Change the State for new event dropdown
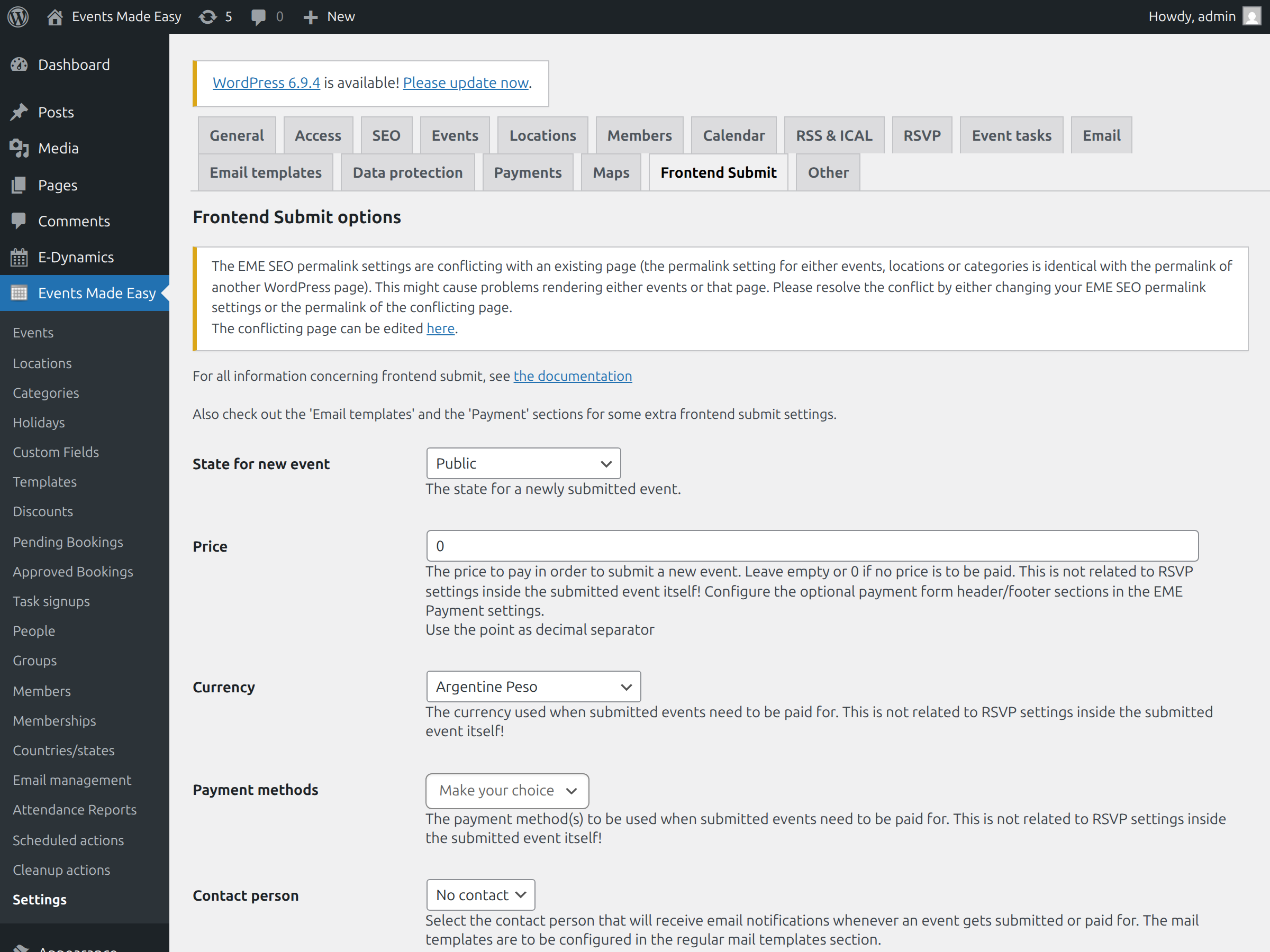This screenshot has height=952, width=1270. pyautogui.click(x=522, y=463)
